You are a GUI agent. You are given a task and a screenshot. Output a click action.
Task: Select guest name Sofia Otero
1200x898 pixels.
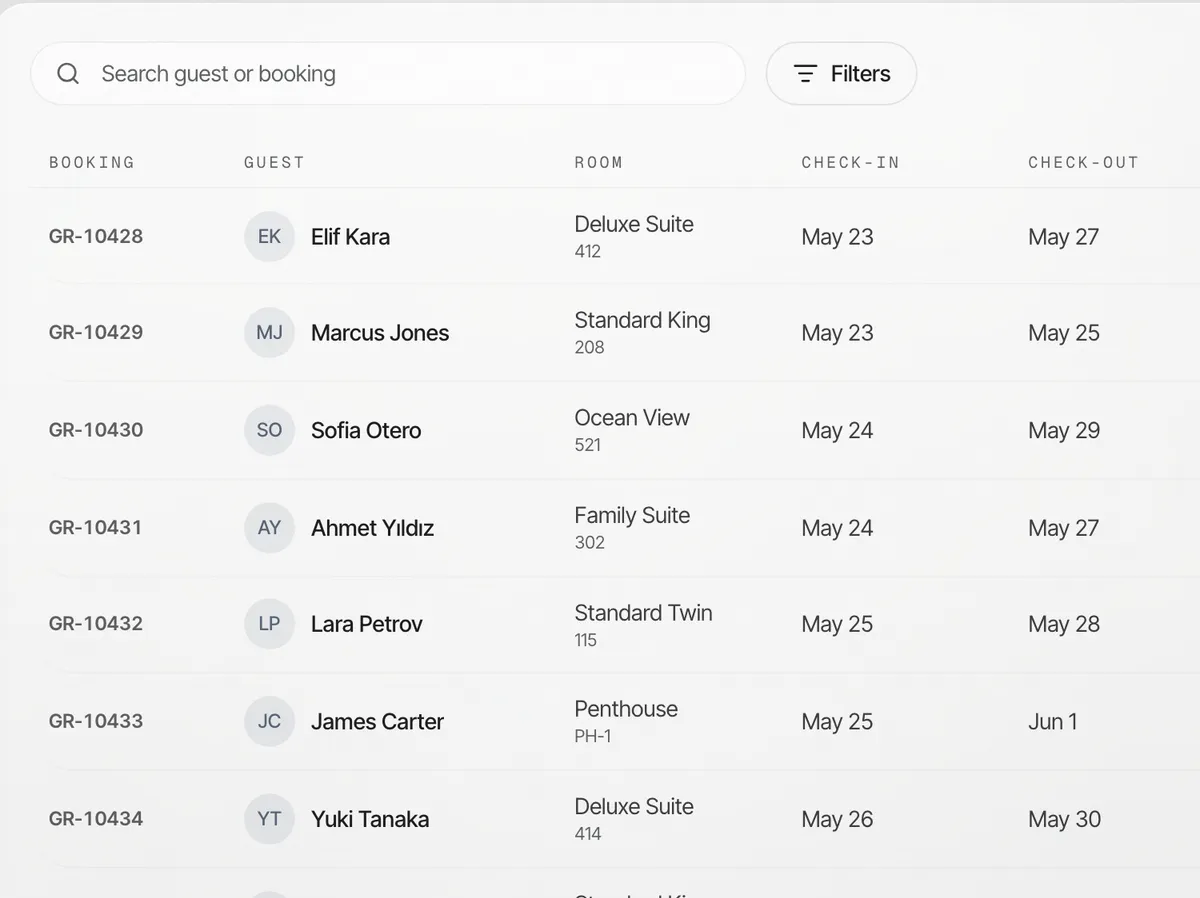(x=366, y=430)
